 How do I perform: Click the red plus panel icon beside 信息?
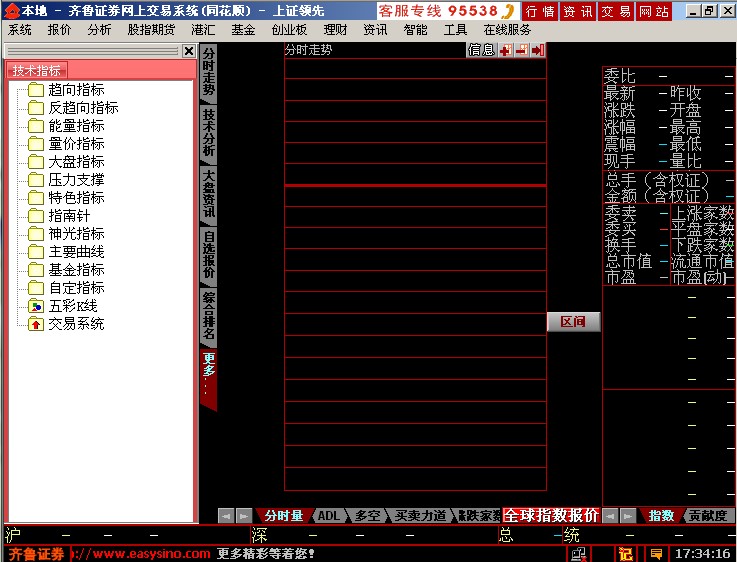point(506,50)
